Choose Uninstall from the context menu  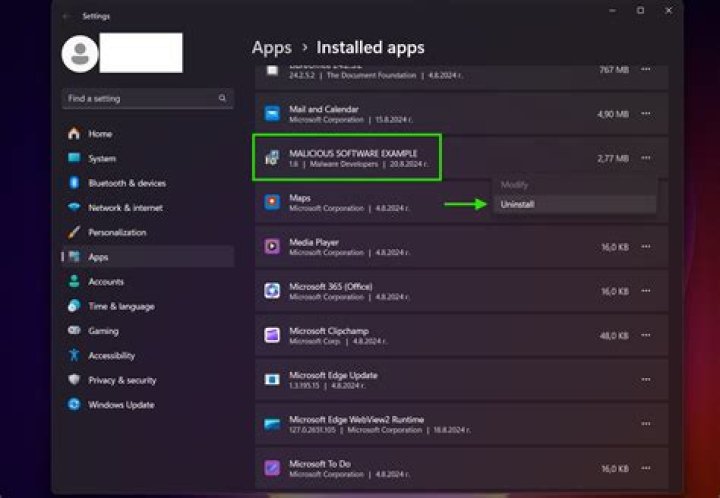coord(518,204)
